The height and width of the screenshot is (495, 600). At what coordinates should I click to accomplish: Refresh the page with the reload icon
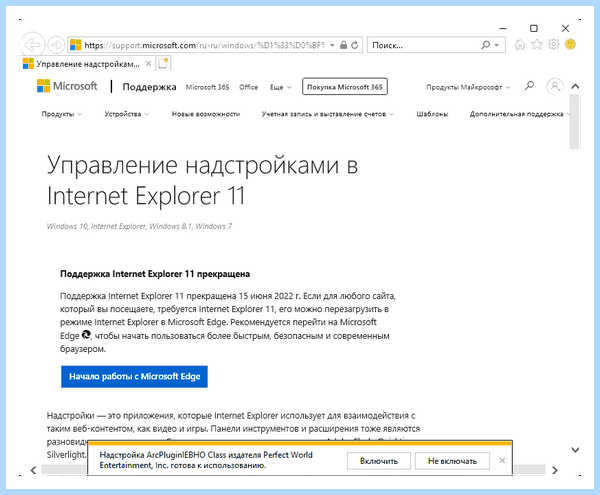[x=355, y=45]
